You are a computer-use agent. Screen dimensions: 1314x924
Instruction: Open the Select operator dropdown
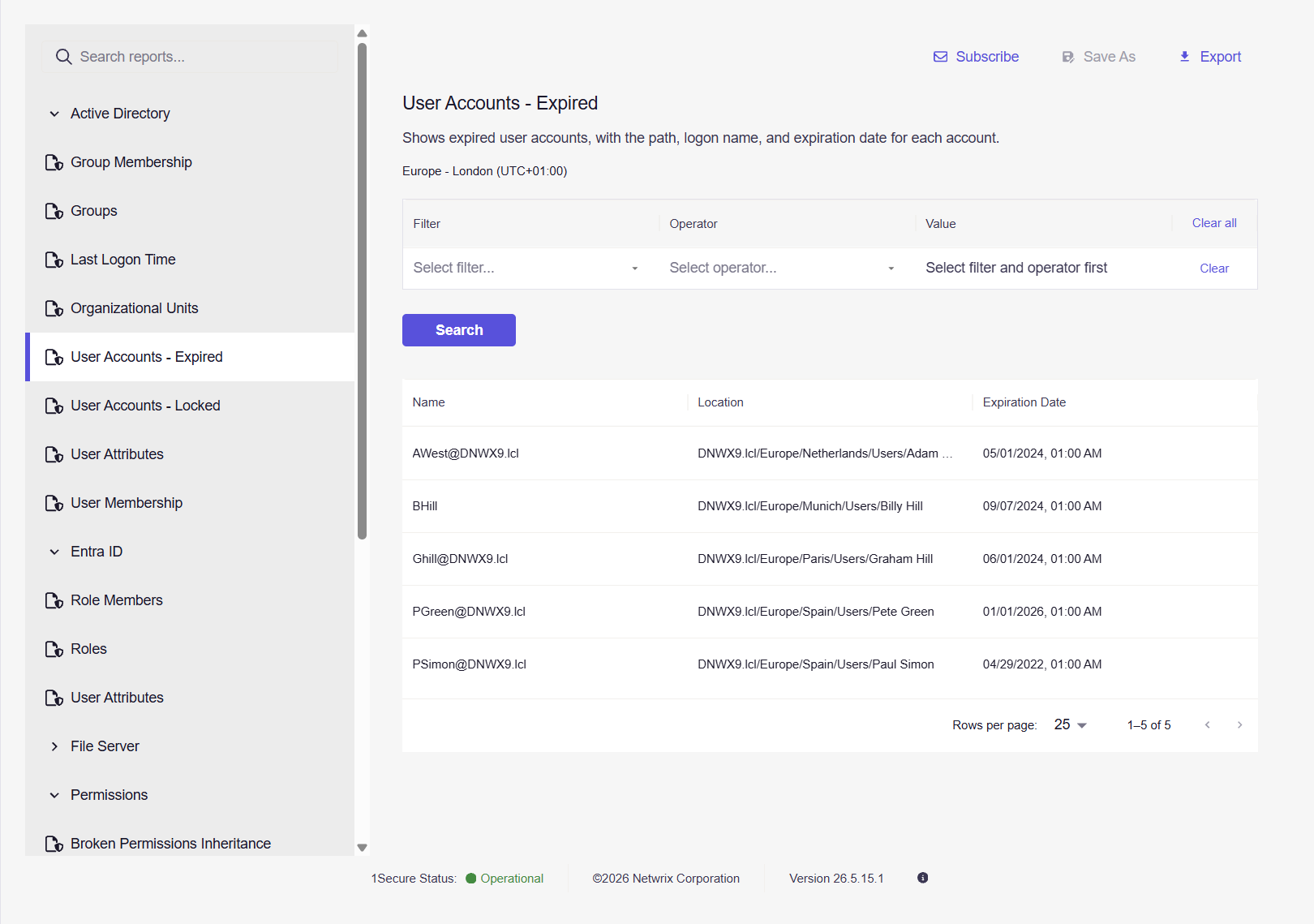(x=782, y=268)
